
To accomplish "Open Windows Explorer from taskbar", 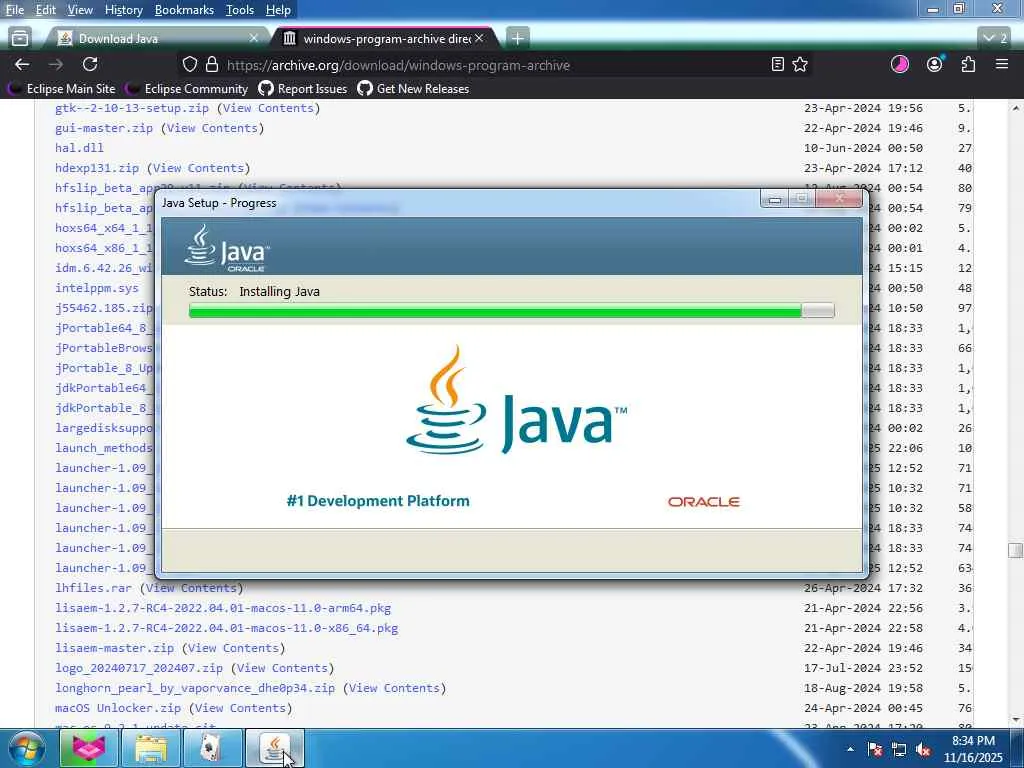I will click(x=151, y=748).
